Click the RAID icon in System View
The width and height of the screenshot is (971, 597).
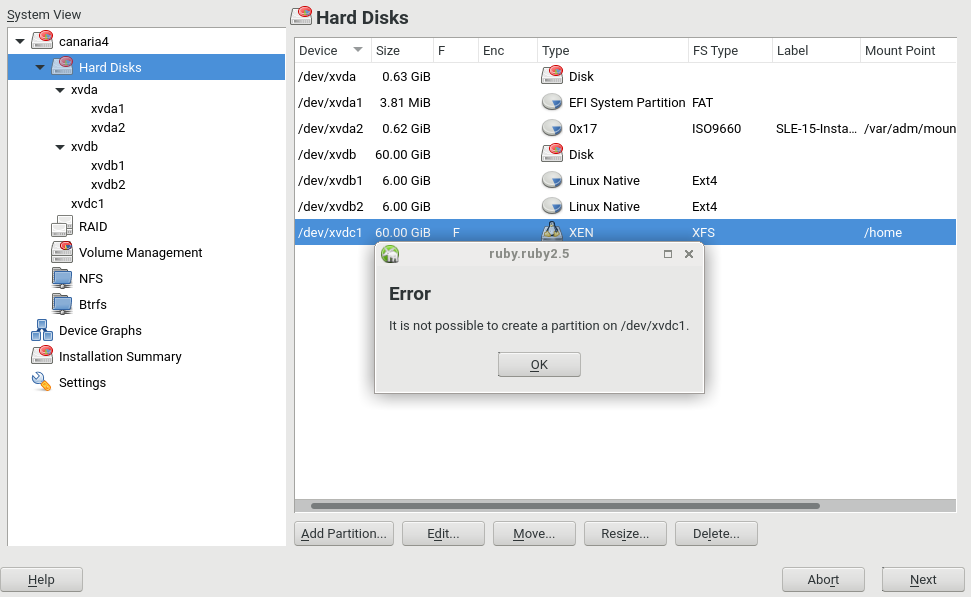63,227
